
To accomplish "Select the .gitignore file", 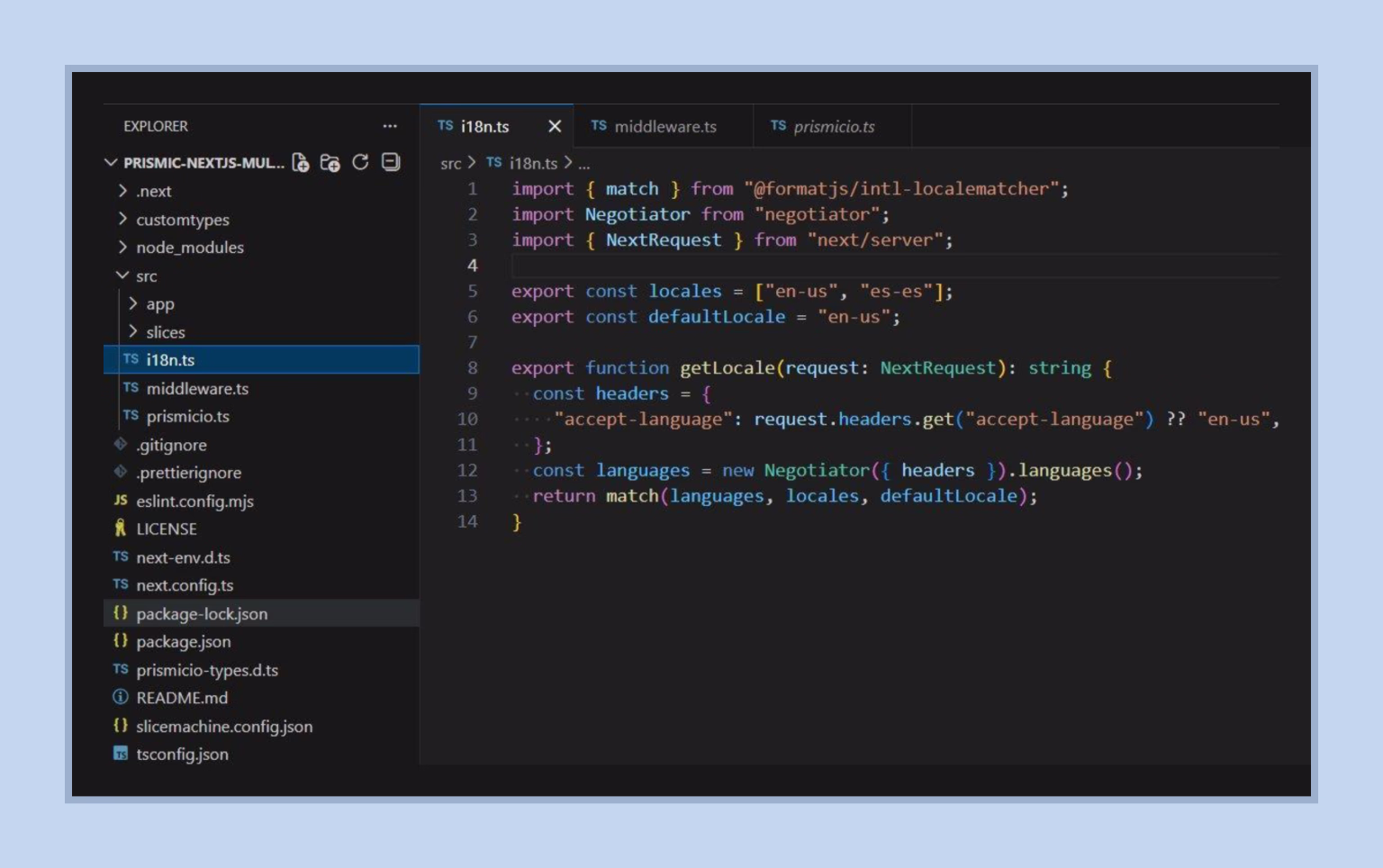I will 171,444.
